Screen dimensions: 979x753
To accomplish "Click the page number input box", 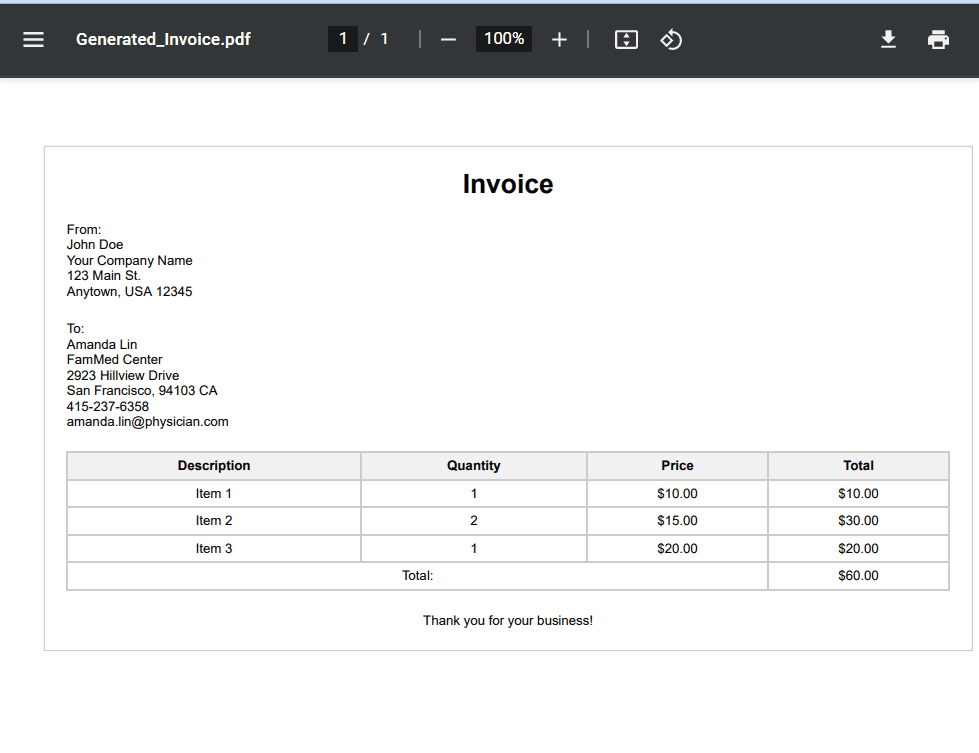I will coord(343,38).
